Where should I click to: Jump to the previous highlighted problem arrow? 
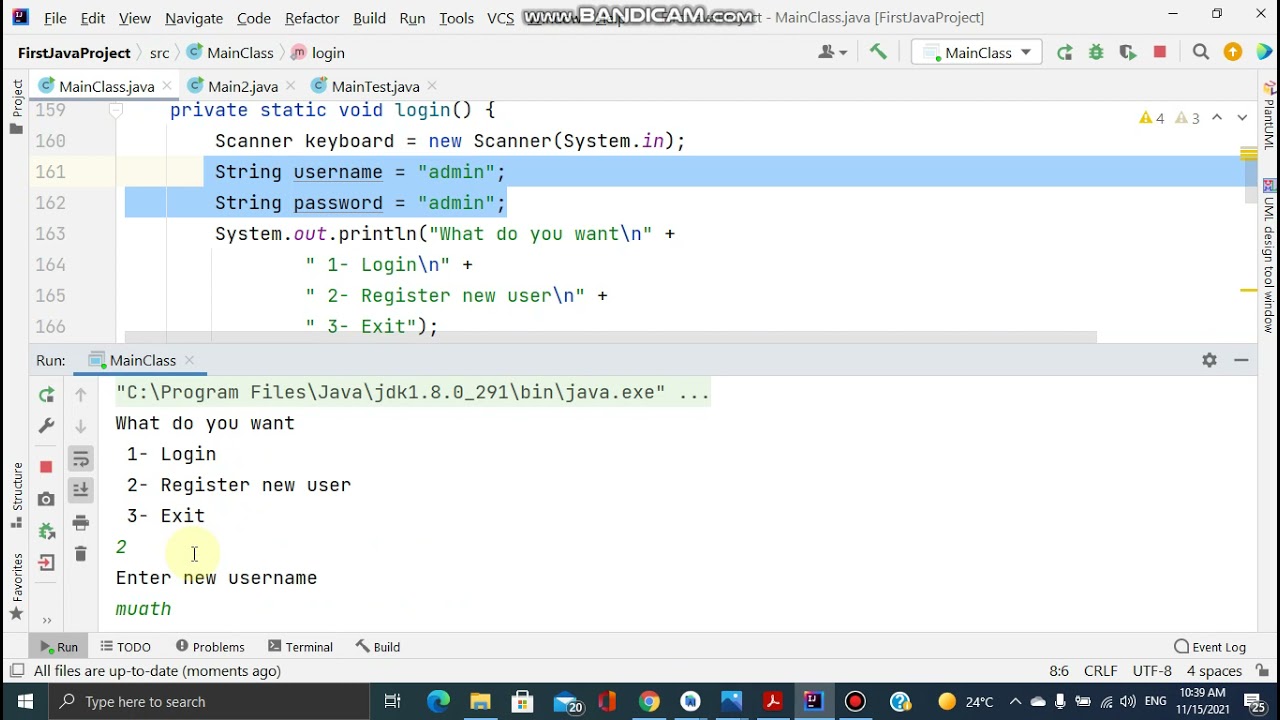click(1217, 118)
